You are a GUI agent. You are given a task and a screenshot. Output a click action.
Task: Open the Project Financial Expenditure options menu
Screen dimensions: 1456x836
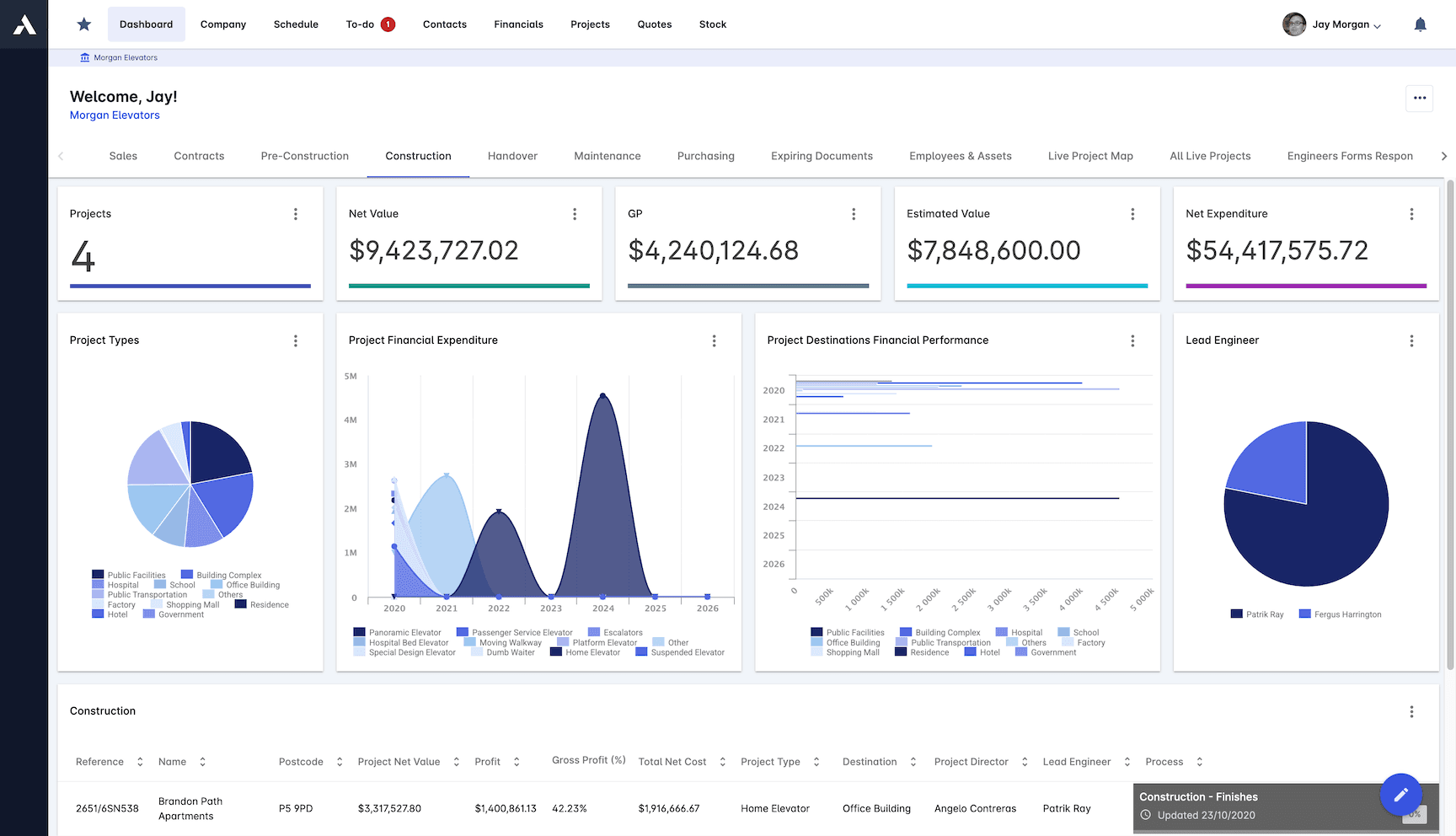714,340
